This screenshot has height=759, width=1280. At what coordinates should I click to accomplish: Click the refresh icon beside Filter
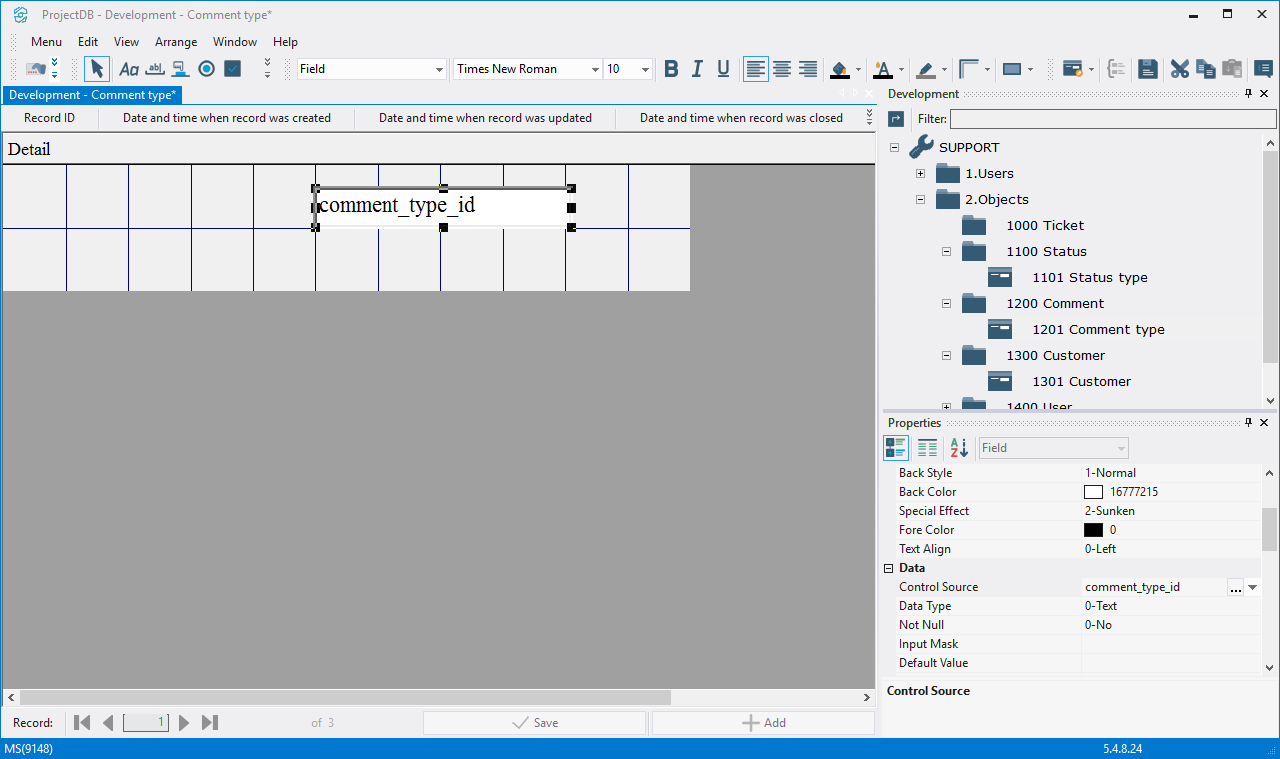896,119
